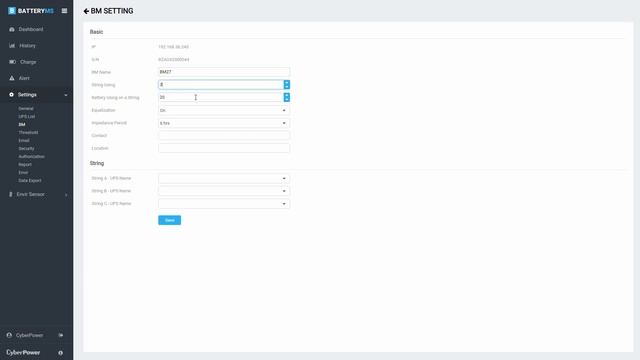Click the Settings gear icon
The height and width of the screenshot is (360, 640).
coord(11,95)
